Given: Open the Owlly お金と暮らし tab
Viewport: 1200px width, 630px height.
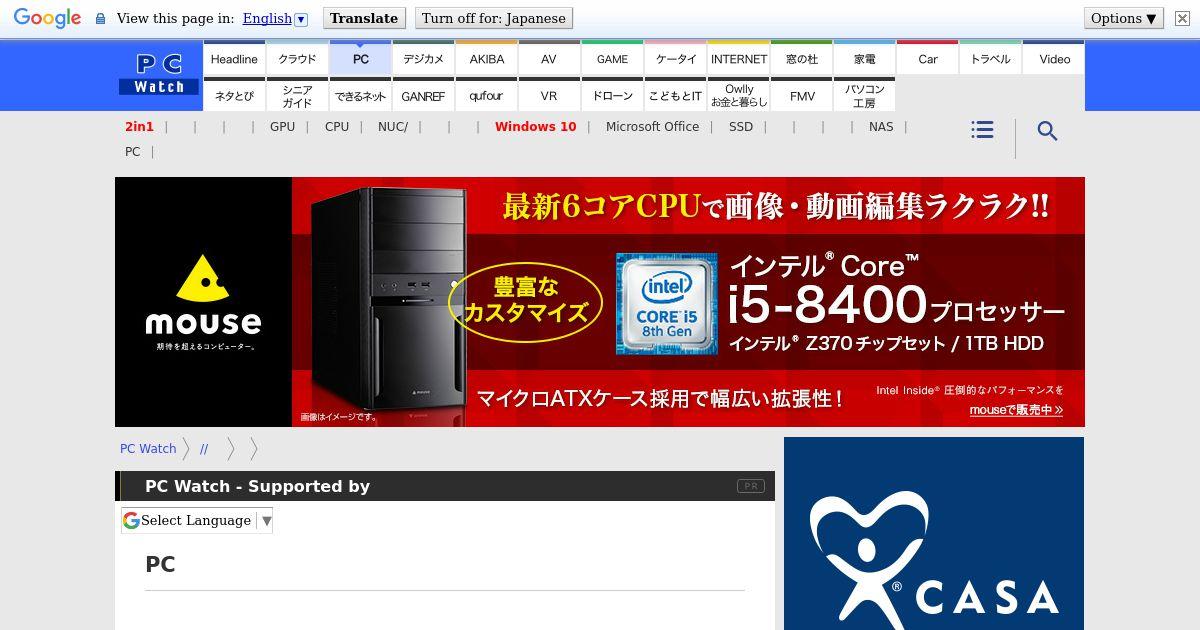Looking at the screenshot, I should tap(739, 95).
